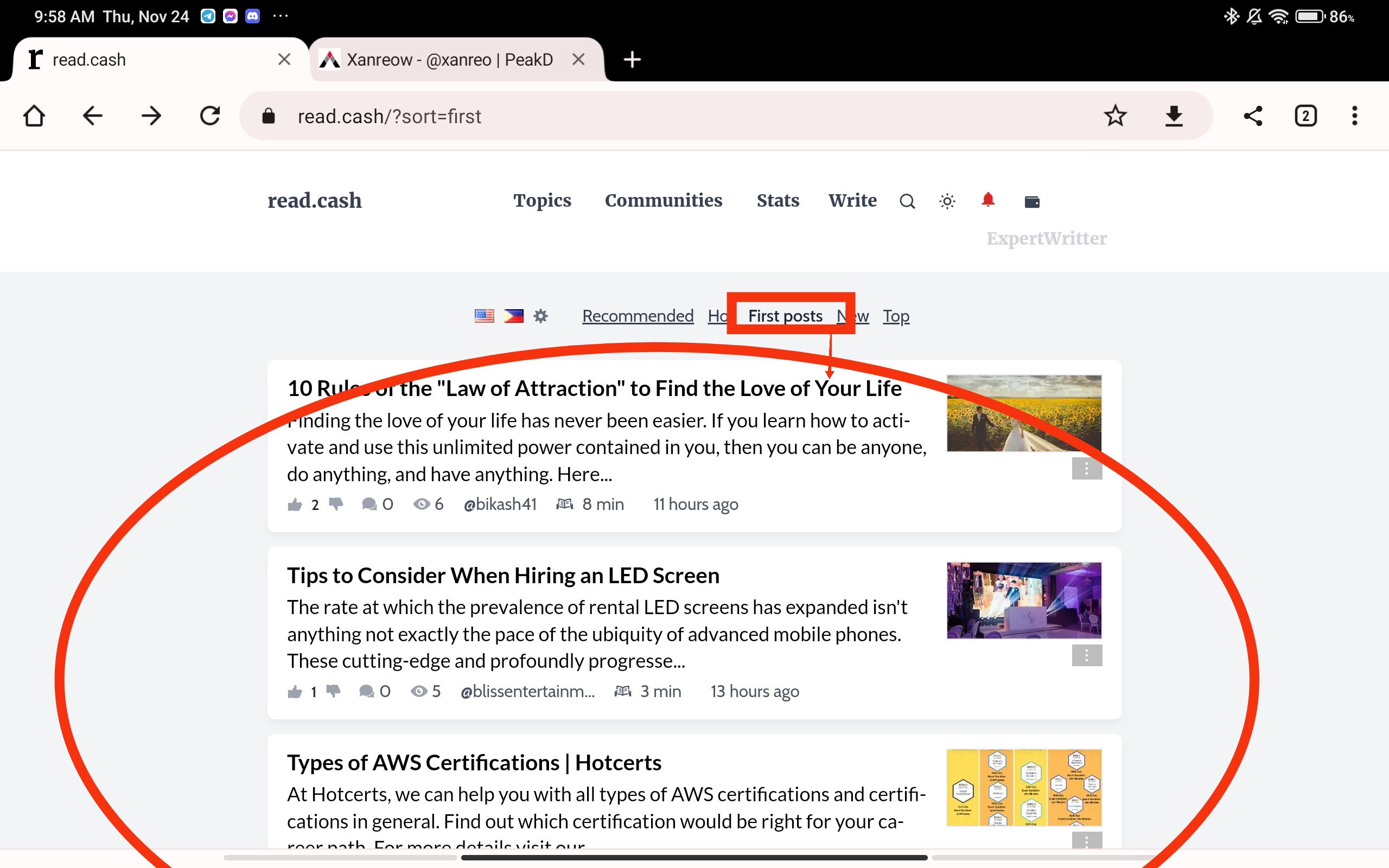Open the LED stage article thumbnail
The height and width of the screenshot is (868, 1389).
click(x=1024, y=601)
